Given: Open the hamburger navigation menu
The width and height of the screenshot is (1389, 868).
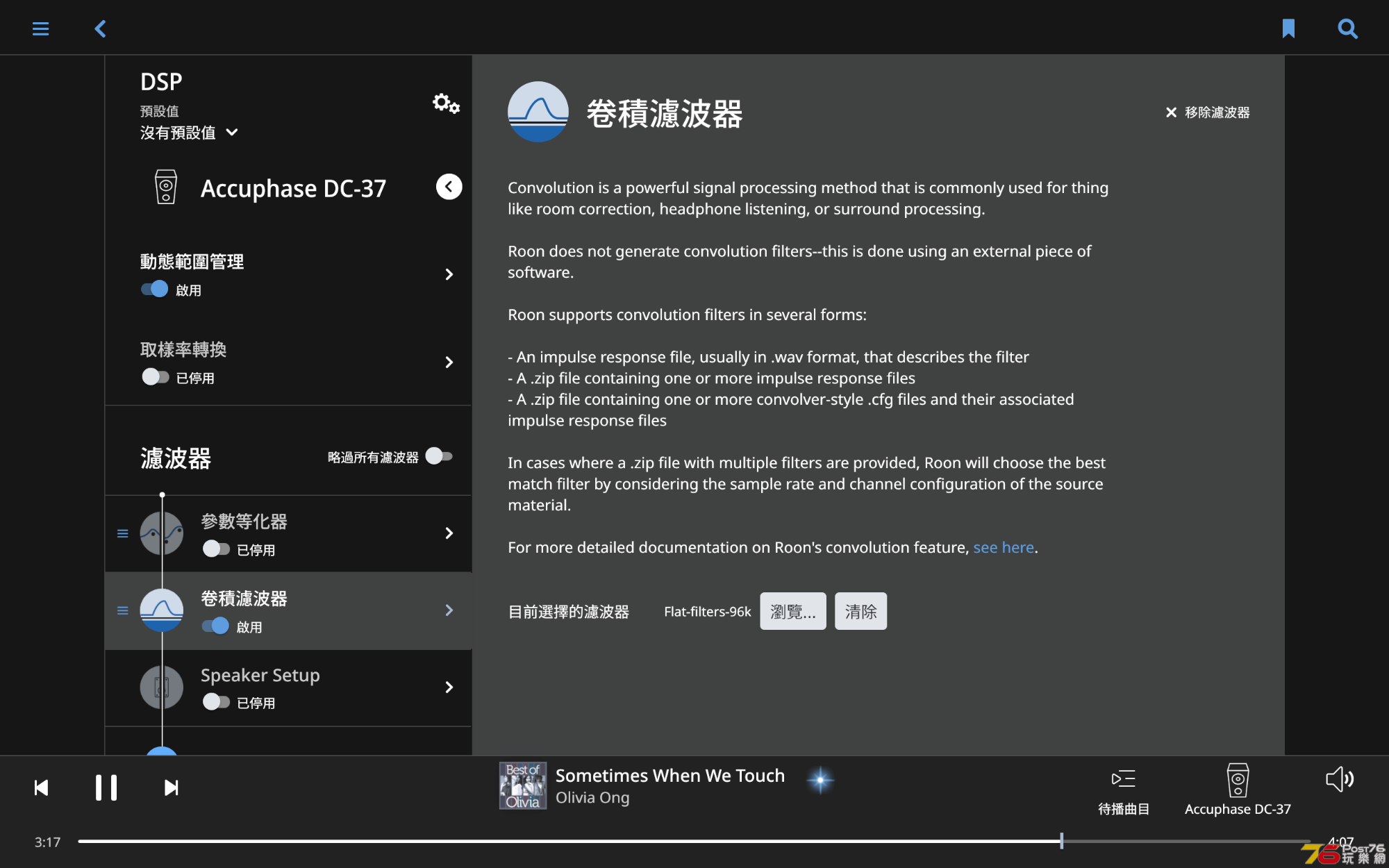Looking at the screenshot, I should point(40,28).
